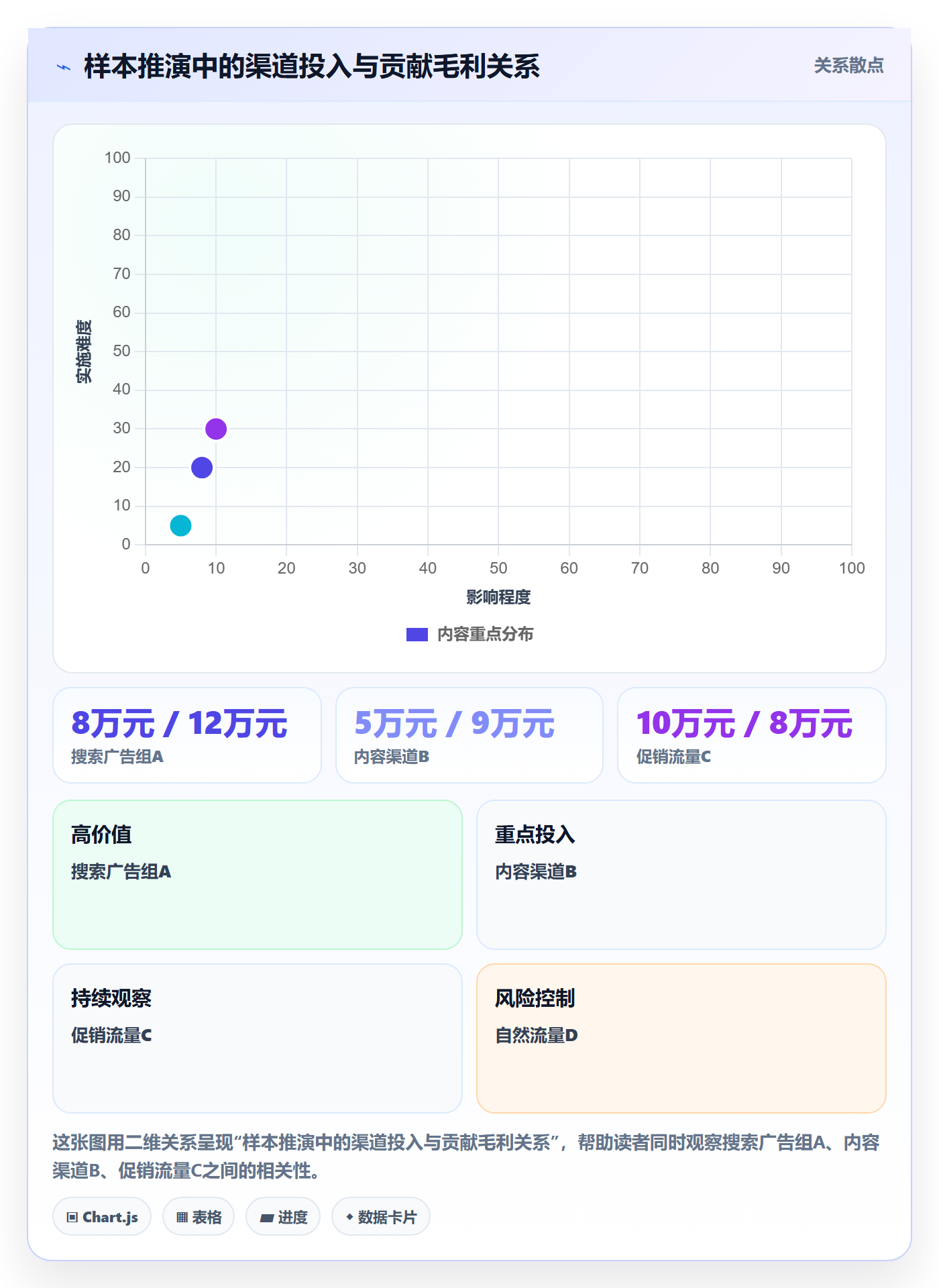The image size is (939, 1288).
Task: Click the 搜索广告组A text in 高价值 card
Action: [121, 871]
